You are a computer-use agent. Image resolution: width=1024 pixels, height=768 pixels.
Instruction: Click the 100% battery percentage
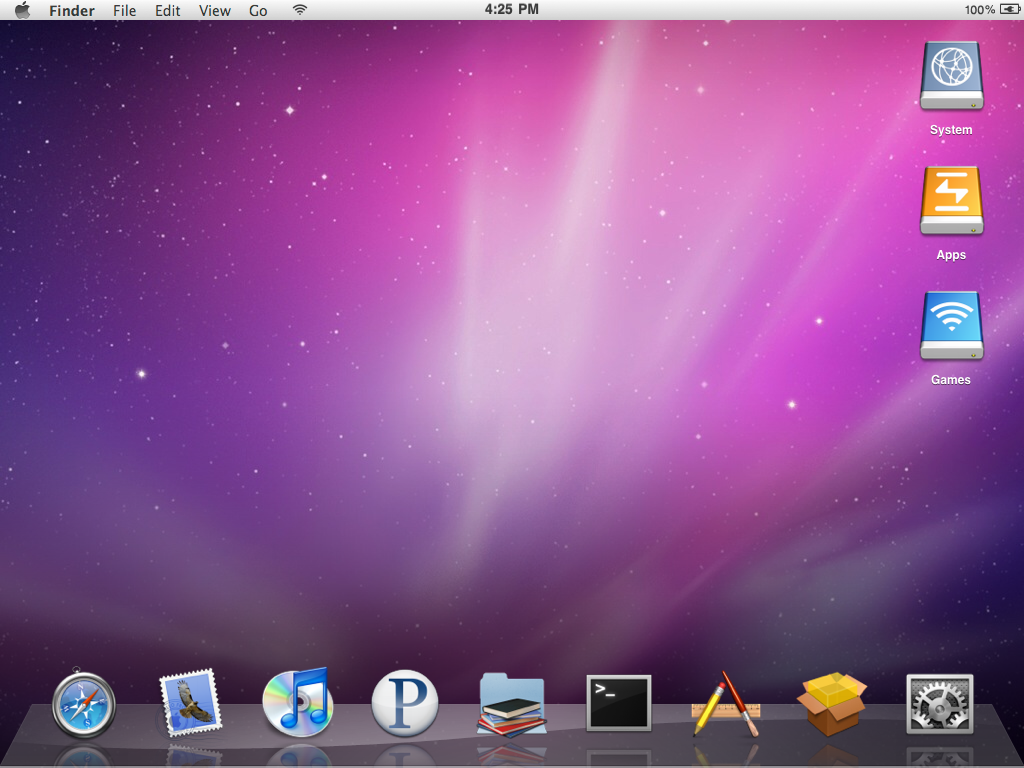pos(980,10)
